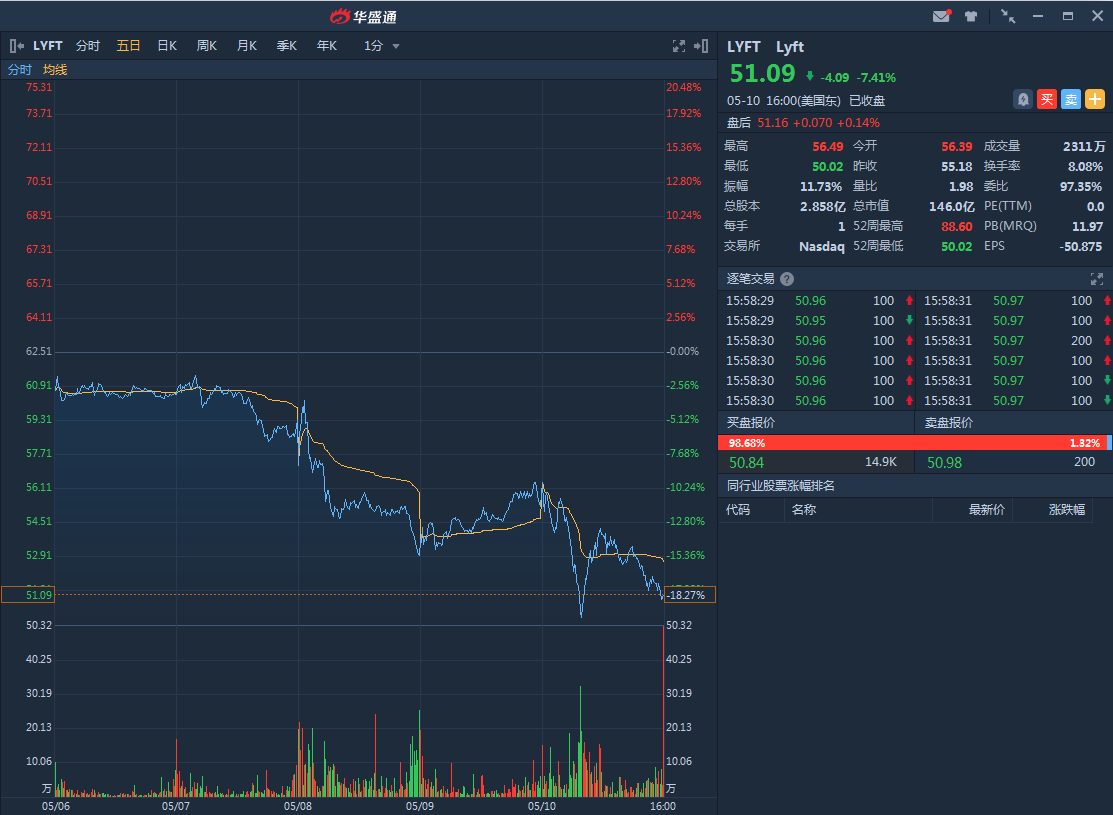Click the 卖盘报价 header
This screenshot has width=1113, height=815.
point(948,422)
